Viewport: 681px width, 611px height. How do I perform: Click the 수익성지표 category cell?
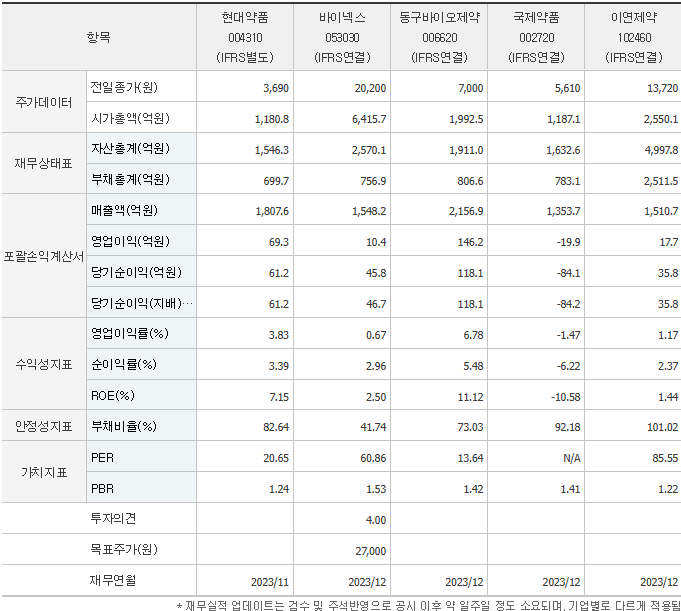pyautogui.click(x=43, y=364)
